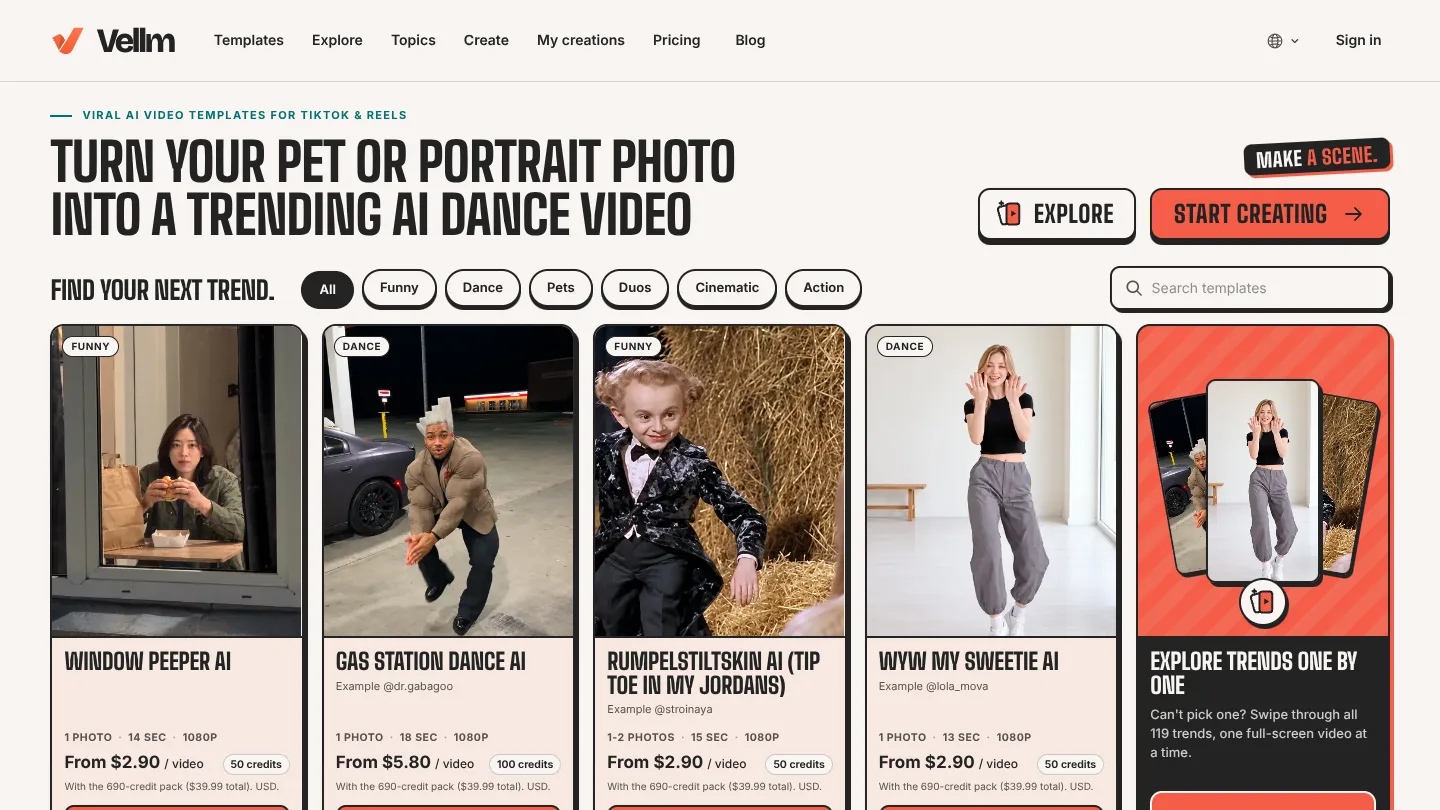
Task: Click the arrow on Start Creating button
Action: [x=1354, y=214]
